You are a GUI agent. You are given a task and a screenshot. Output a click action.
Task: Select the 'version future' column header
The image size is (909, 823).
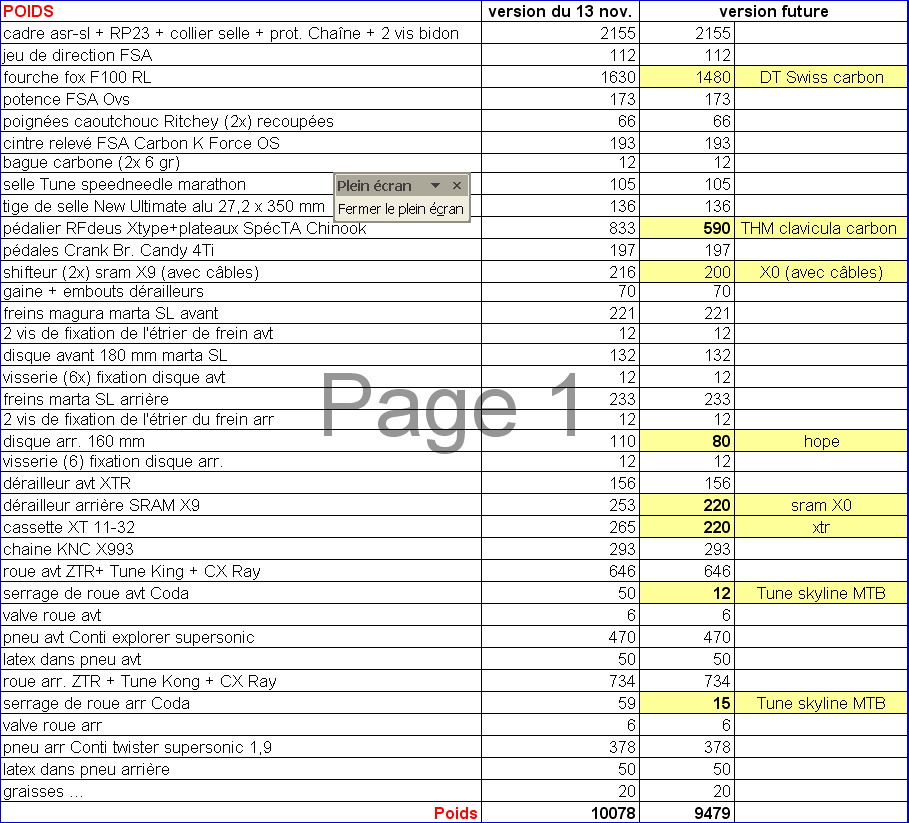click(x=774, y=11)
